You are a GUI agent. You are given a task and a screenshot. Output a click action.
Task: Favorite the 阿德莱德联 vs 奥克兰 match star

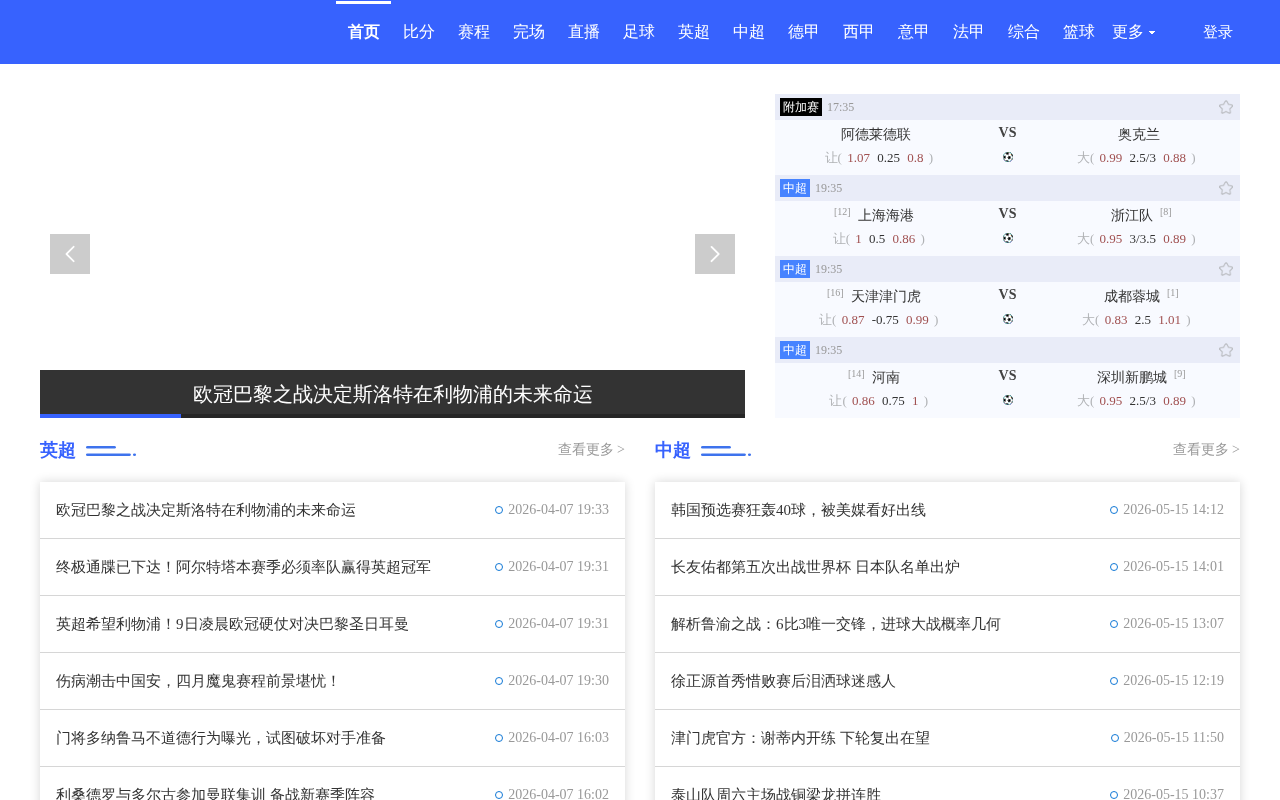point(1226,107)
